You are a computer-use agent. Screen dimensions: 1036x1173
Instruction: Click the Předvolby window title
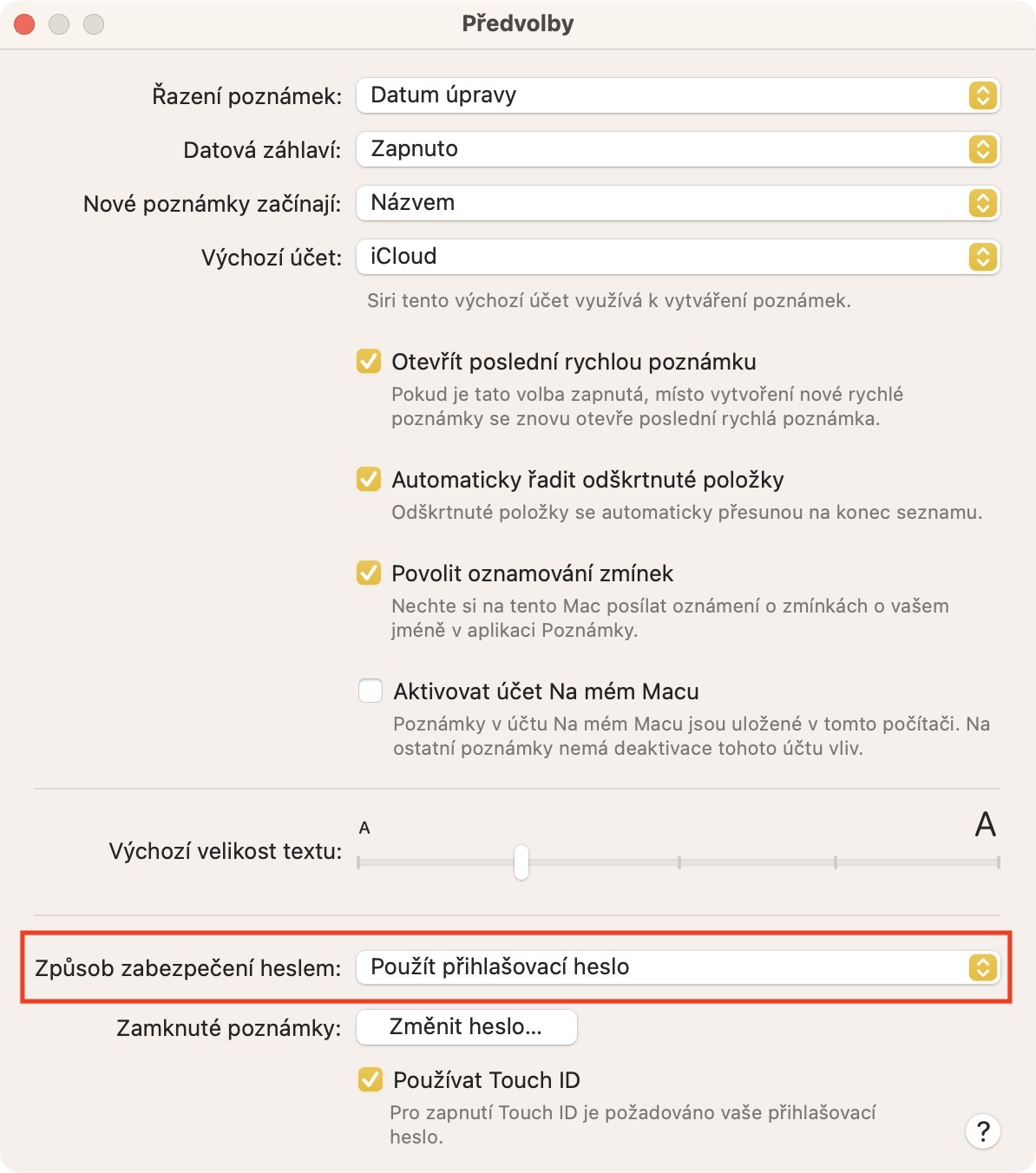[518, 23]
